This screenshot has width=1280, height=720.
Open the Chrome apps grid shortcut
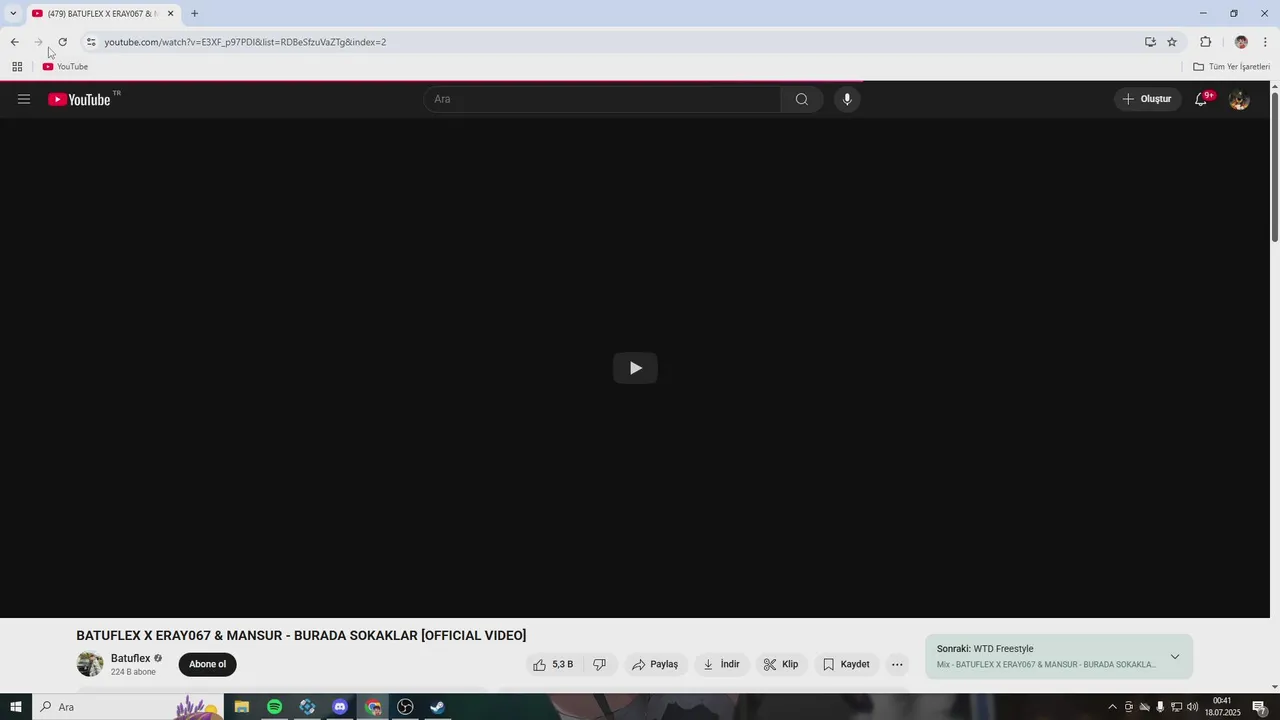pyautogui.click(x=17, y=67)
